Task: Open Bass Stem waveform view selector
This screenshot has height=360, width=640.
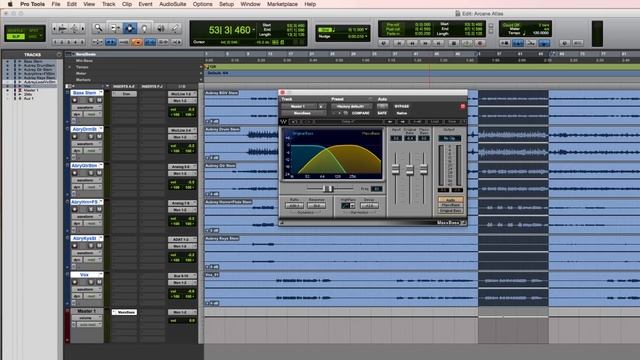Action: coord(86,107)
